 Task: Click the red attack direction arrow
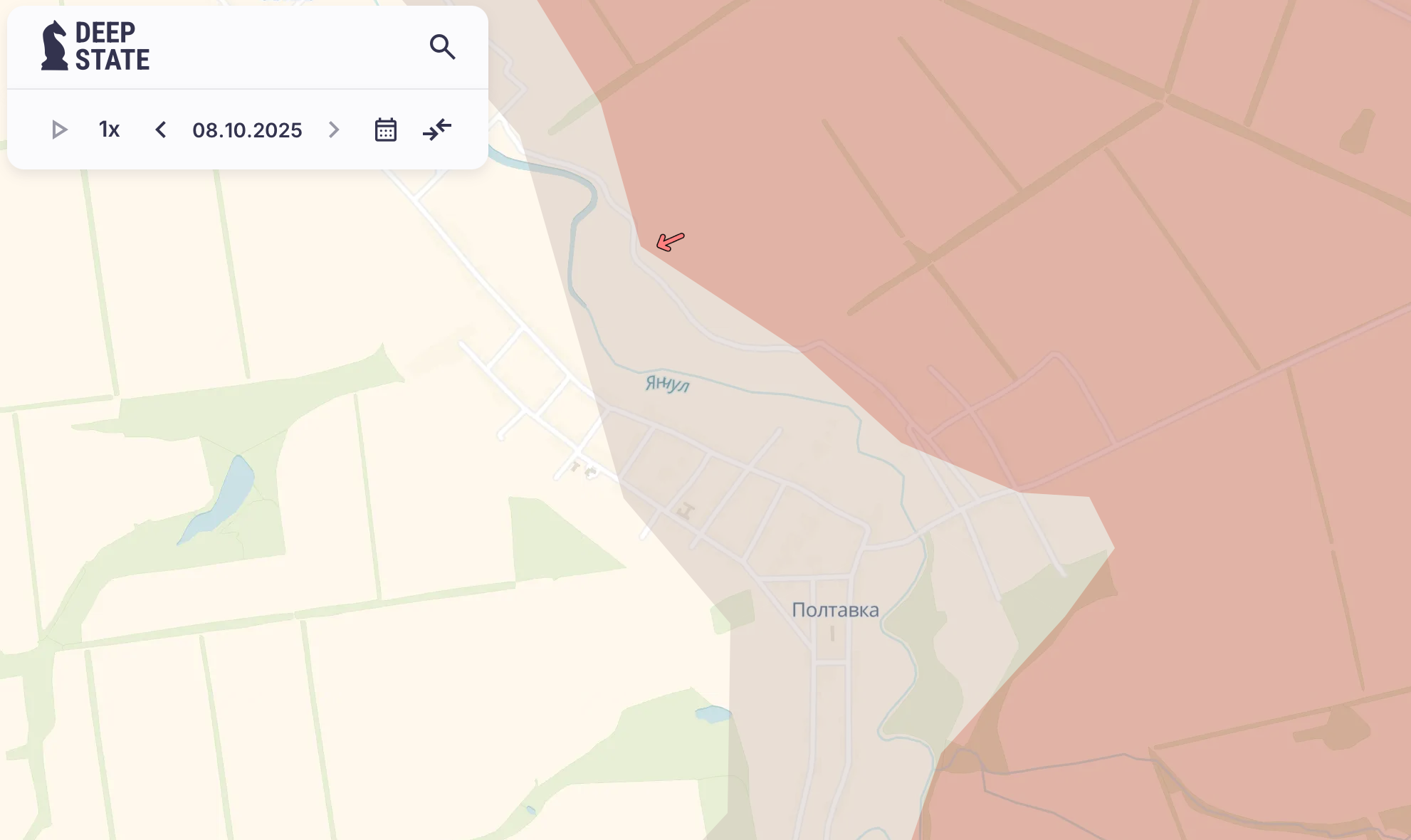coord(670,241)
